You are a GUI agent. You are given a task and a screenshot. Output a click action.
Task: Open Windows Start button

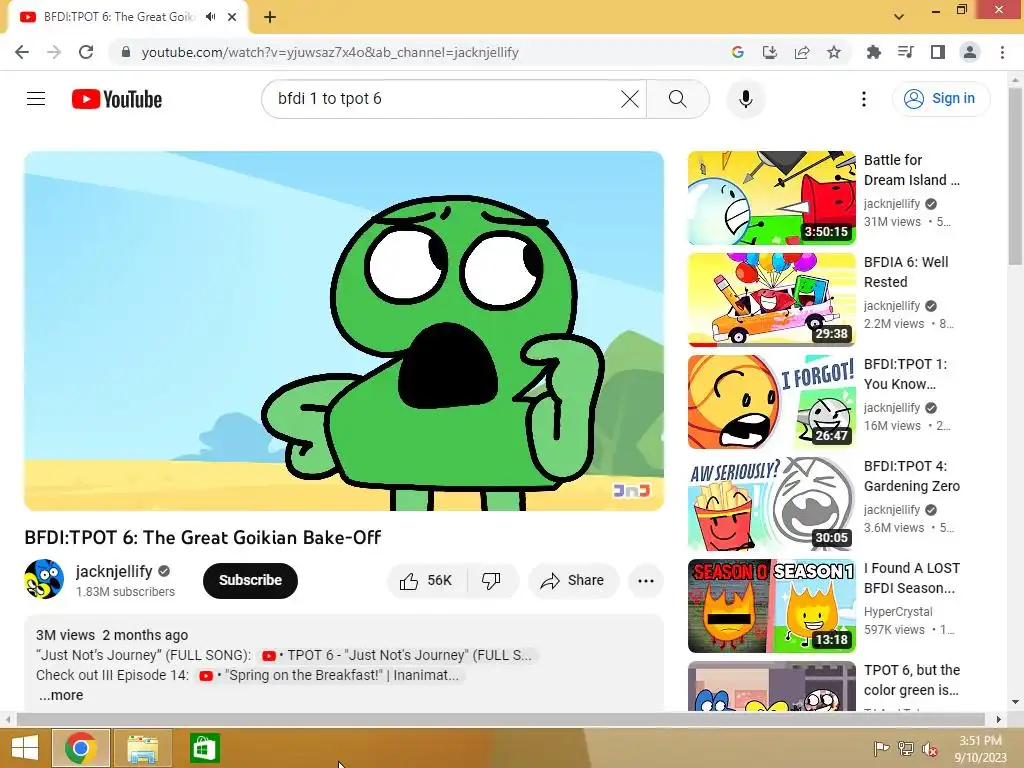[x=25, y=748]
